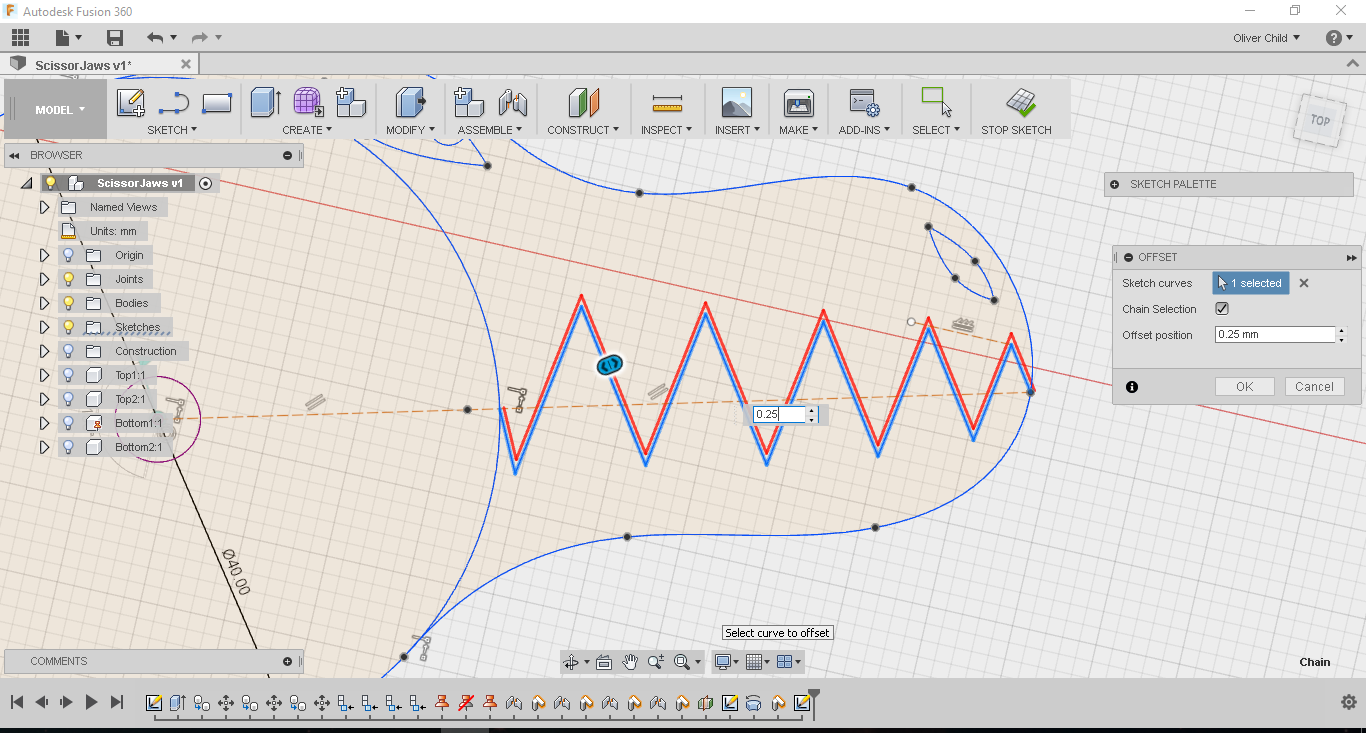Click the Pan hand icon in navigation bar

pos(630,662)
